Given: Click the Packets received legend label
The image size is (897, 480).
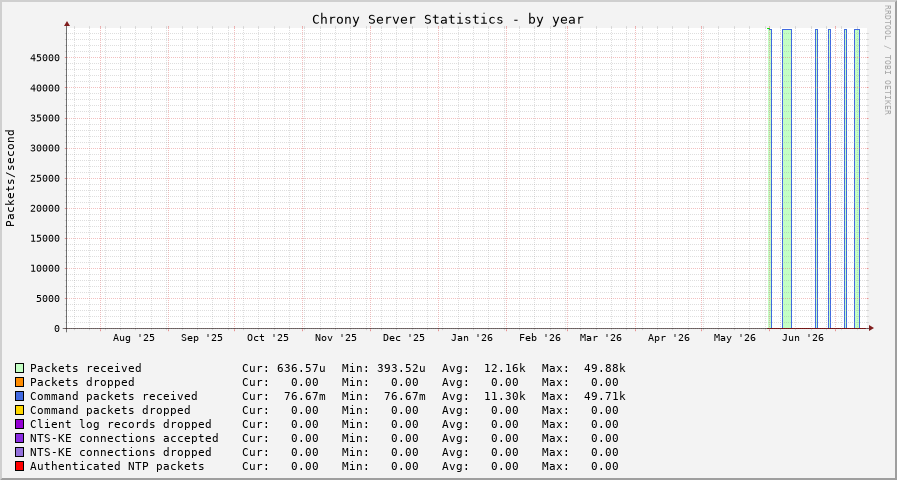Looking at the screenshot, I should coord(86,368).
